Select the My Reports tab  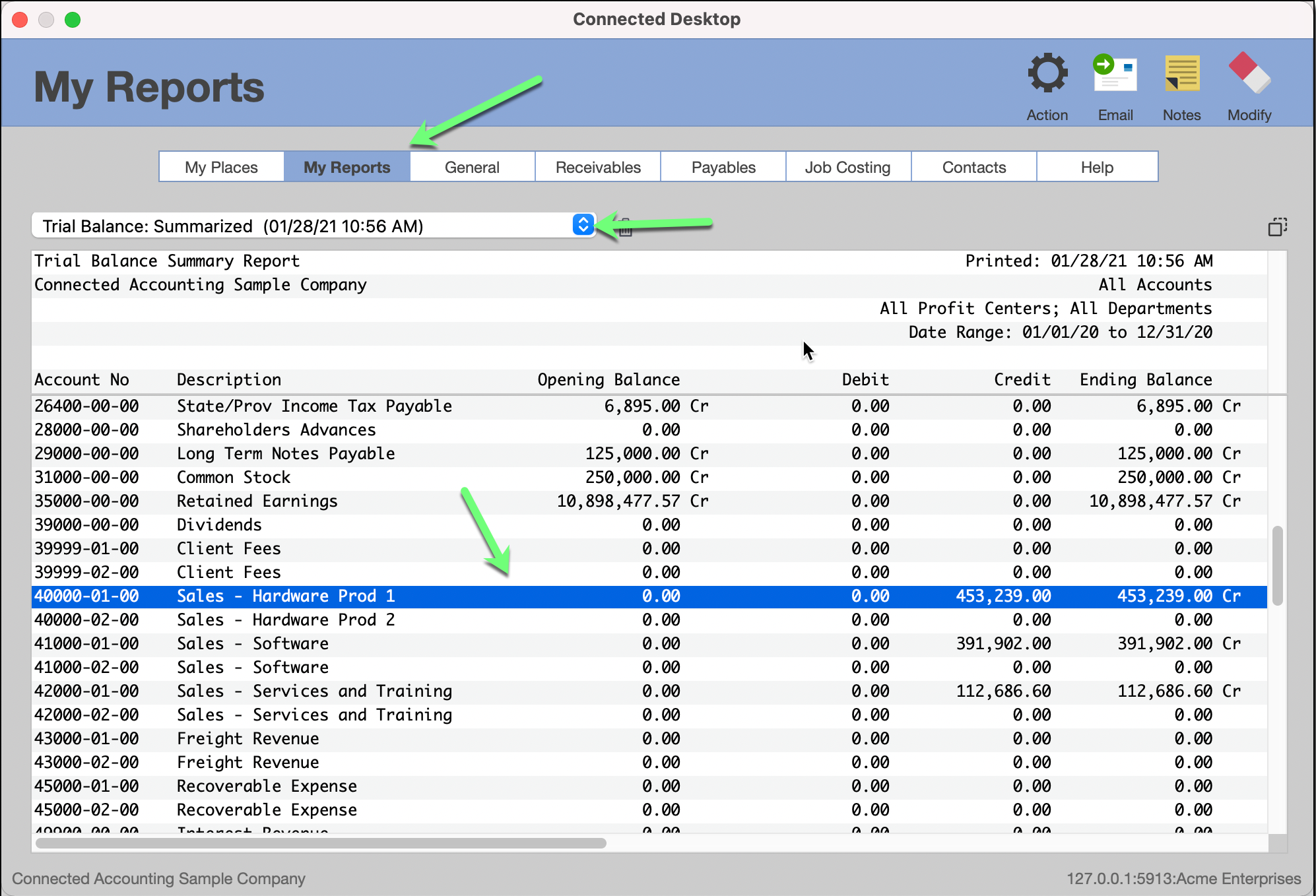tap(346, 166)
